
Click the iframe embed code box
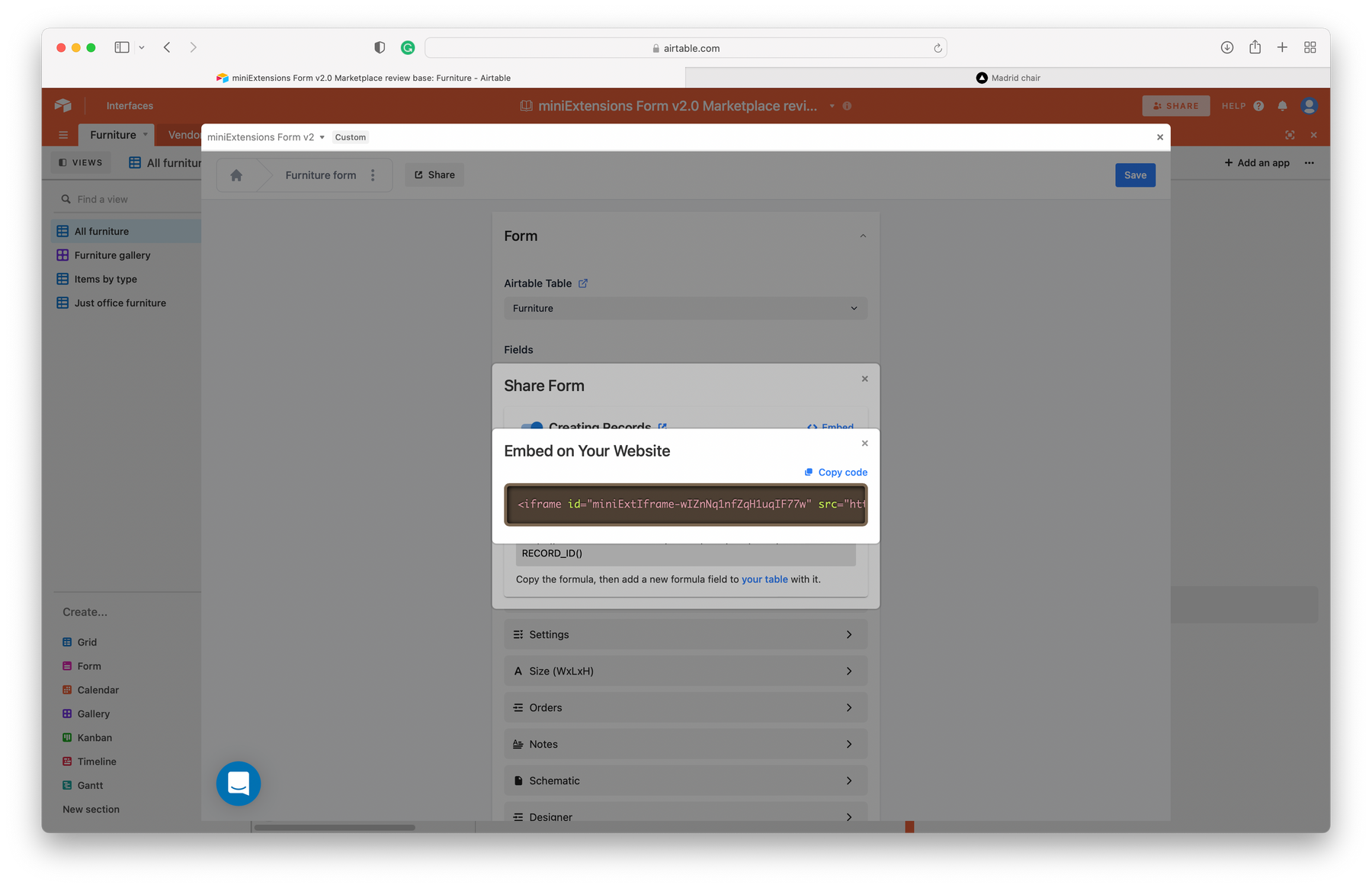[x=685, y=505]
